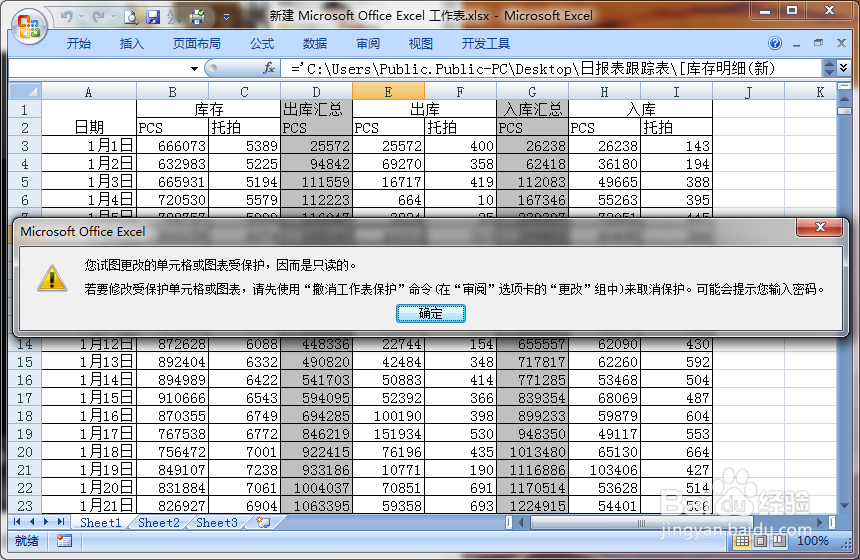Select column A header
This screenshot has width=860, height=560.
pyautogui.click(x=89, y=92)
